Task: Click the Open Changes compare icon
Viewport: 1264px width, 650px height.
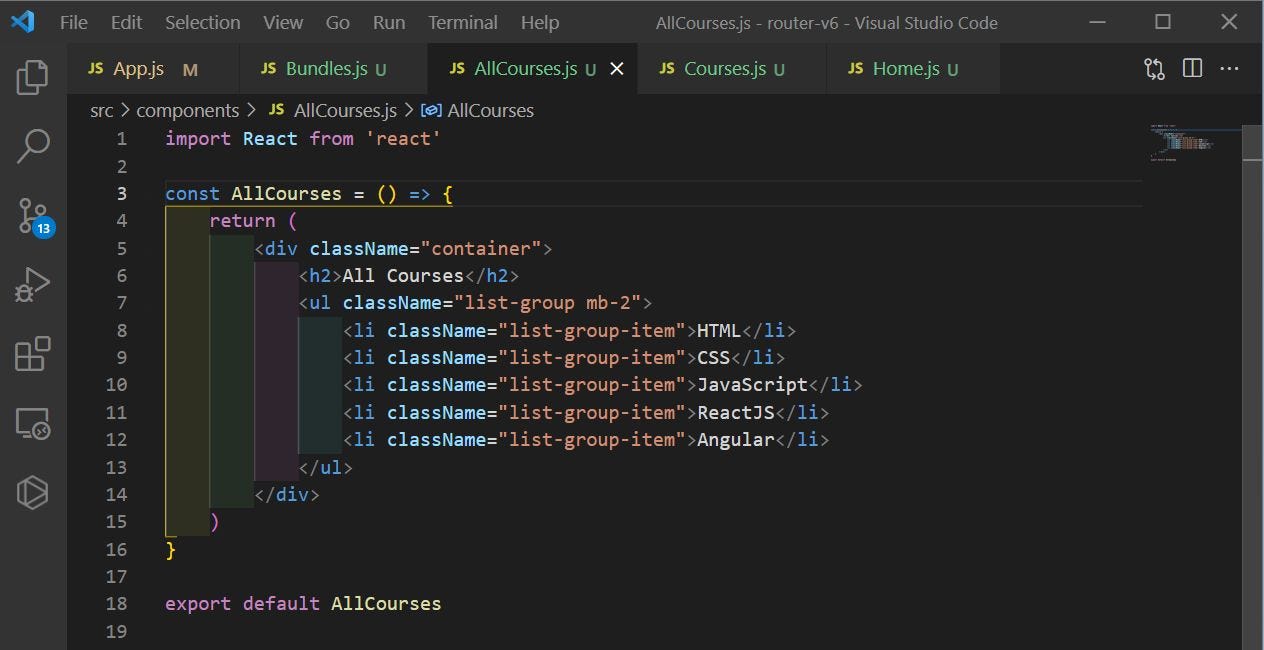Action: tap(1154, 68)
